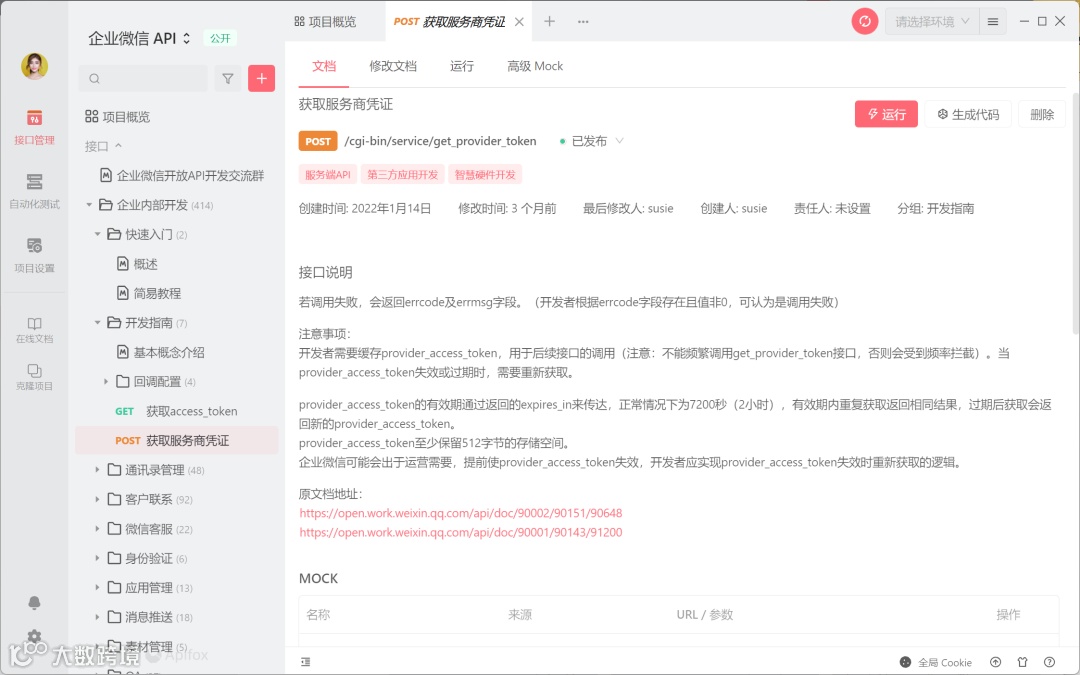Open the tab more options ellipsis
1080x675 pixels.
coord(583,21)
